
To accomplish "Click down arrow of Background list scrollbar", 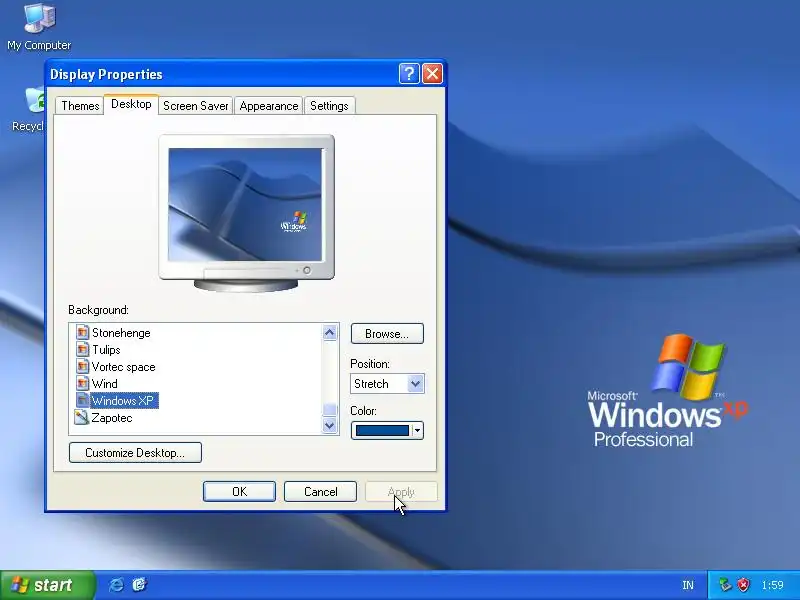I will [330, 425].
